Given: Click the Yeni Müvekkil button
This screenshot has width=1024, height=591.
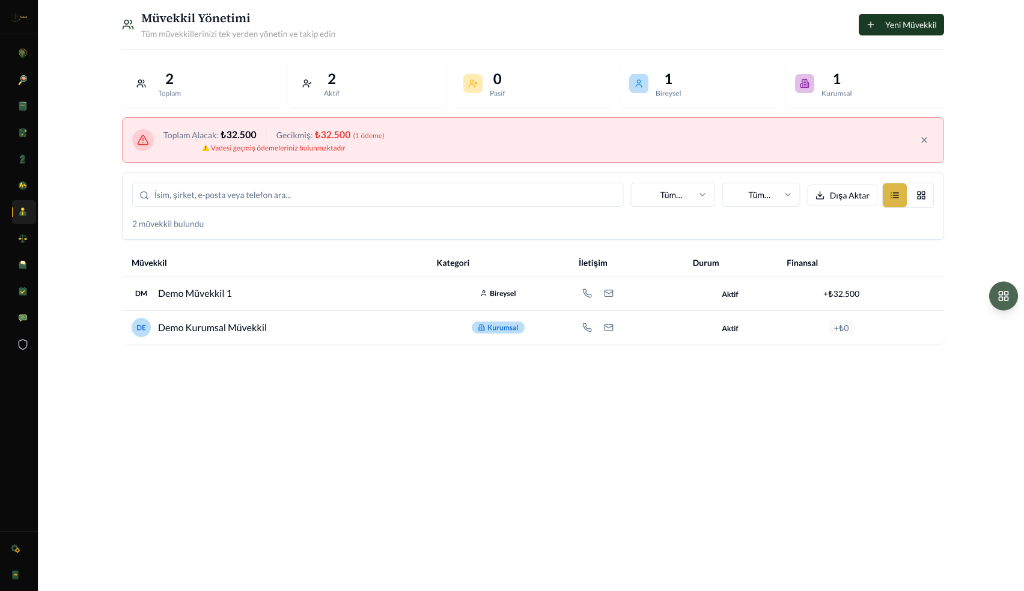Looking at the screenshot, I should pos(901,25).
